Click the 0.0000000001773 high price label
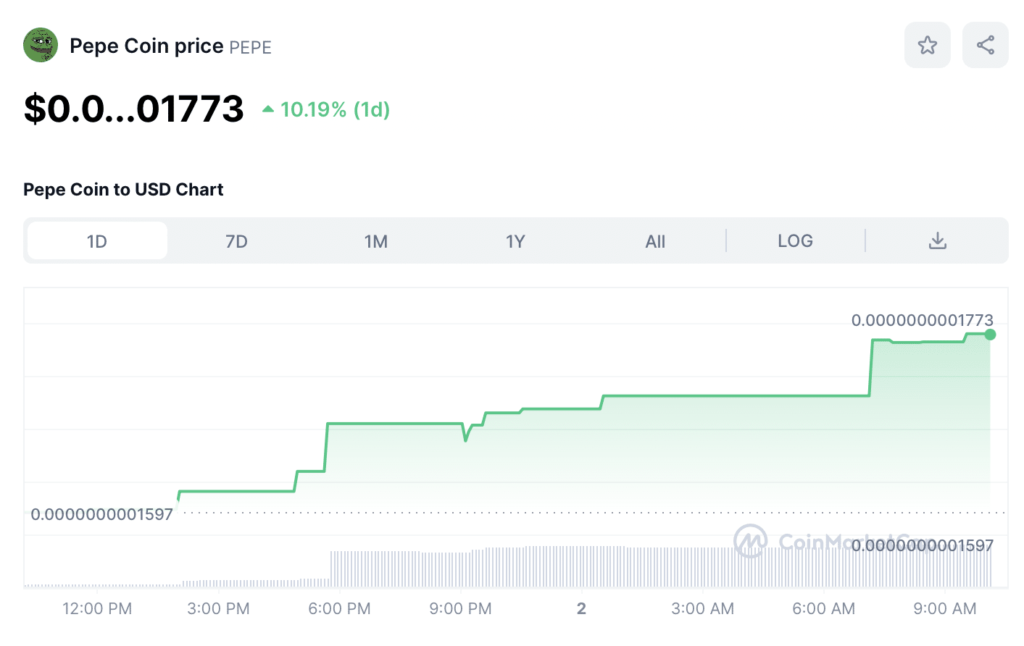Viewport: 1024px width, 646px height. (922, 320)
